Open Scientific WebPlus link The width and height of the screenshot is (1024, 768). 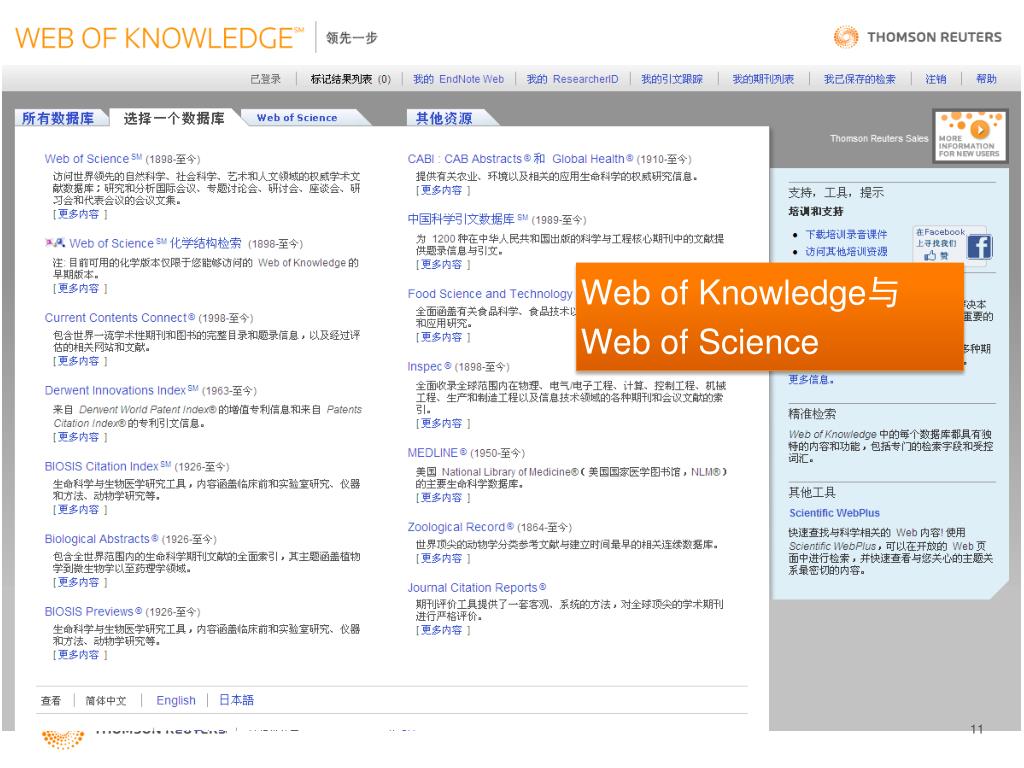(x=834, y=513)
